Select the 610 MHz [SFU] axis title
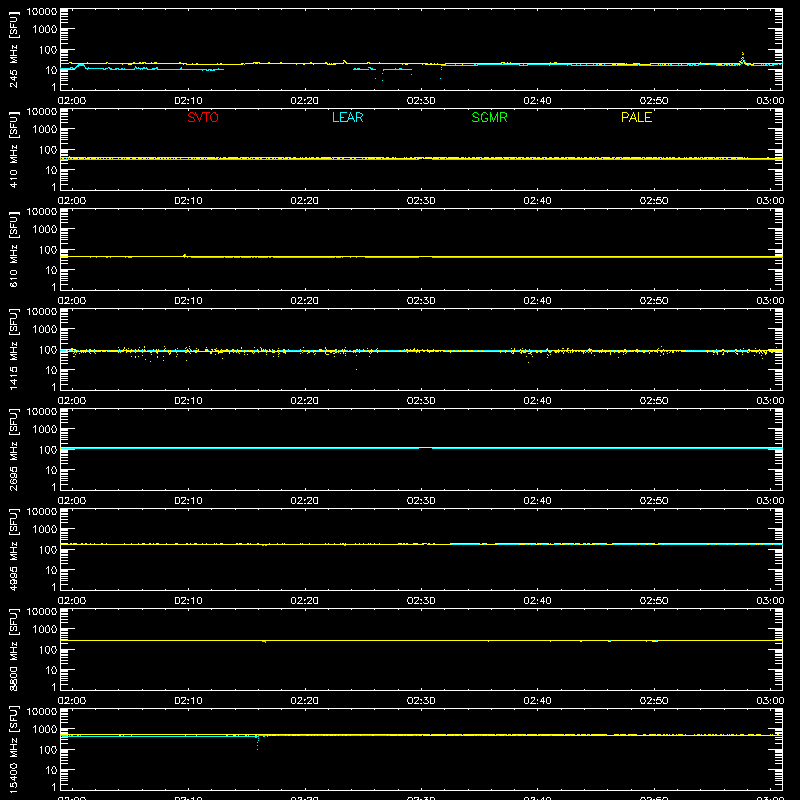The width and height of the screenshot is (800, 800). (14, 250)
